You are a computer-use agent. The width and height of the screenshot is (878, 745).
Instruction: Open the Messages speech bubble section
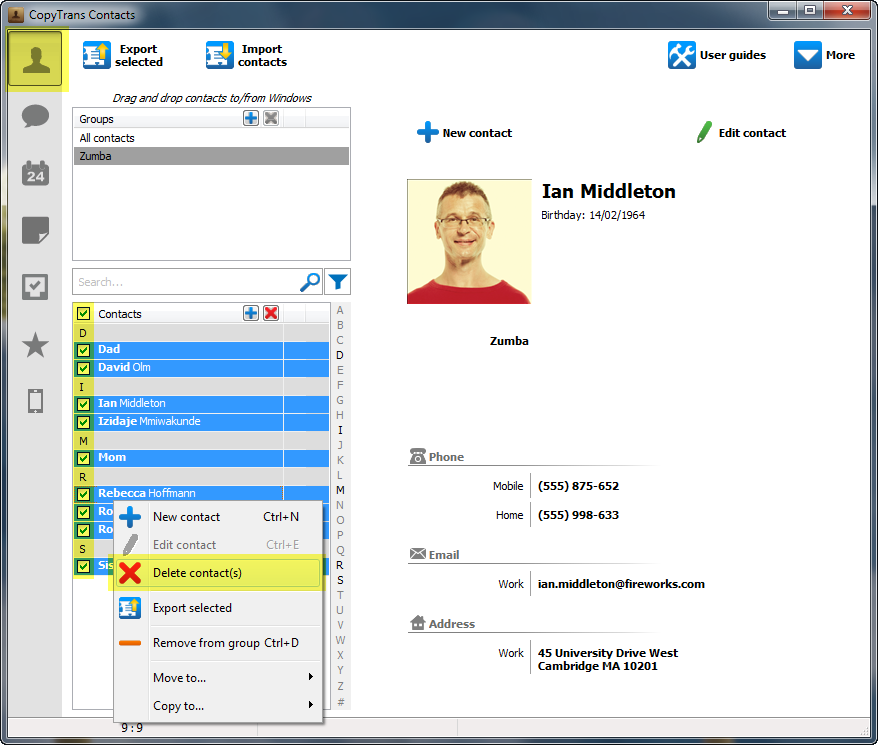[35, 116]
